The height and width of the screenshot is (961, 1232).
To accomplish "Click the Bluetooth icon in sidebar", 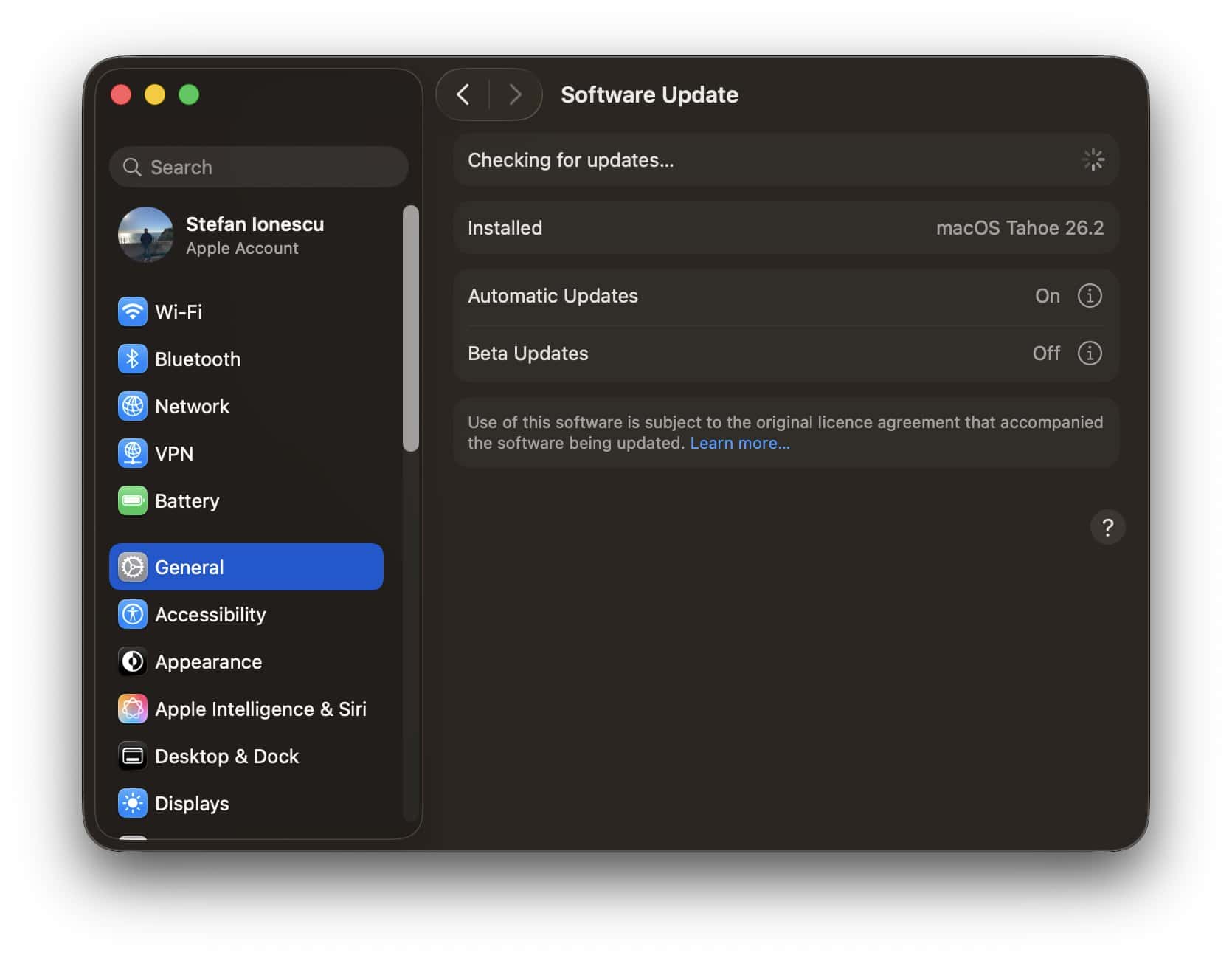I will point(133,359).
